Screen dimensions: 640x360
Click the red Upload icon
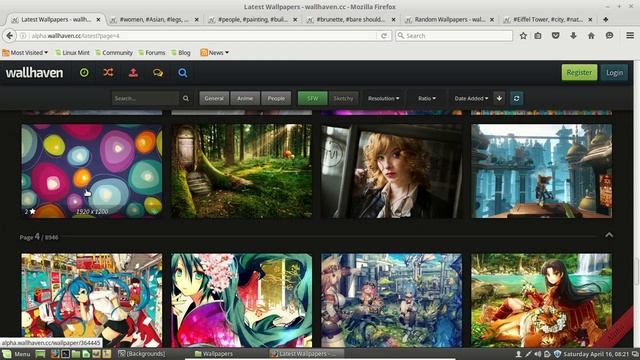click(x=133, y=73)
